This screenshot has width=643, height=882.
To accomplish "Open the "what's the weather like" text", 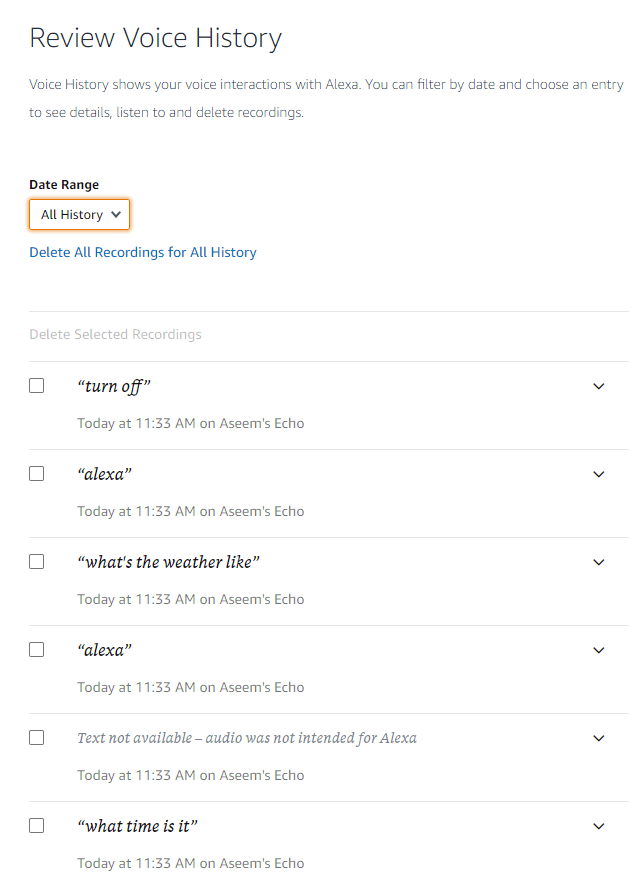I will [x=168, y=562].
